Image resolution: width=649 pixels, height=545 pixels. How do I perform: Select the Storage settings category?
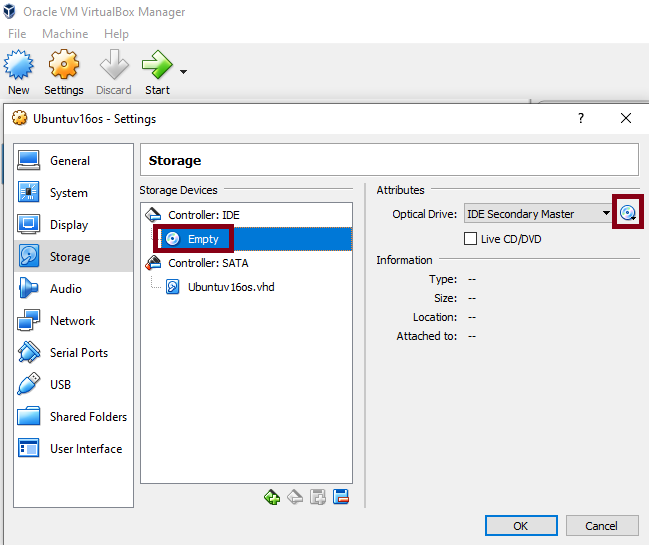(74, 257)
